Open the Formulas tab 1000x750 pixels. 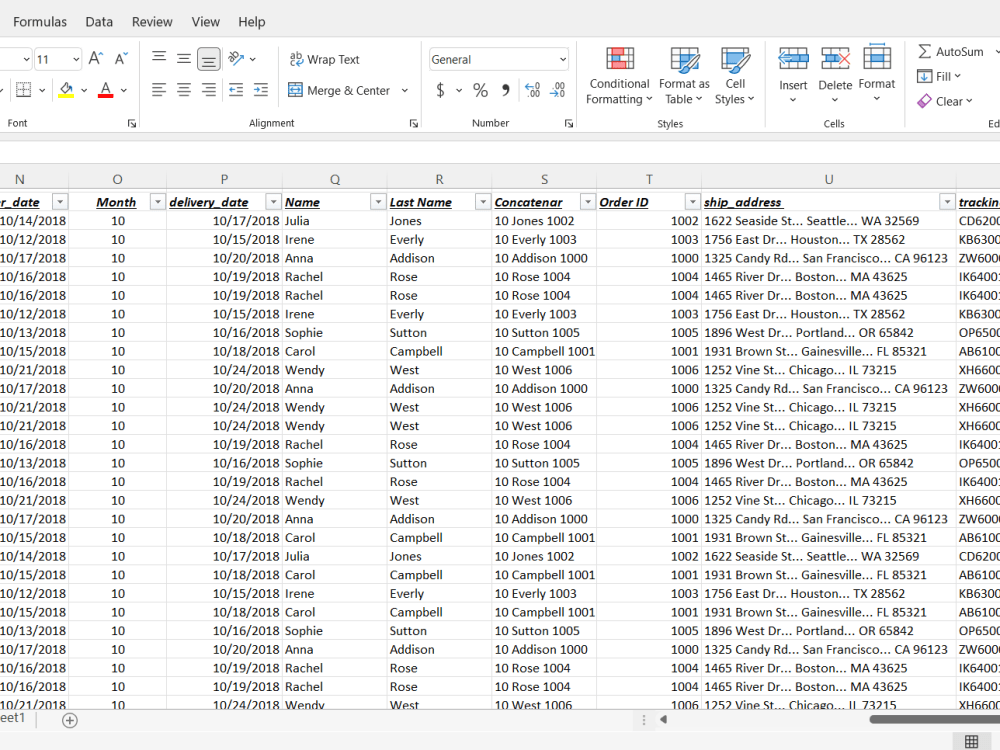(x=40, y=22)
